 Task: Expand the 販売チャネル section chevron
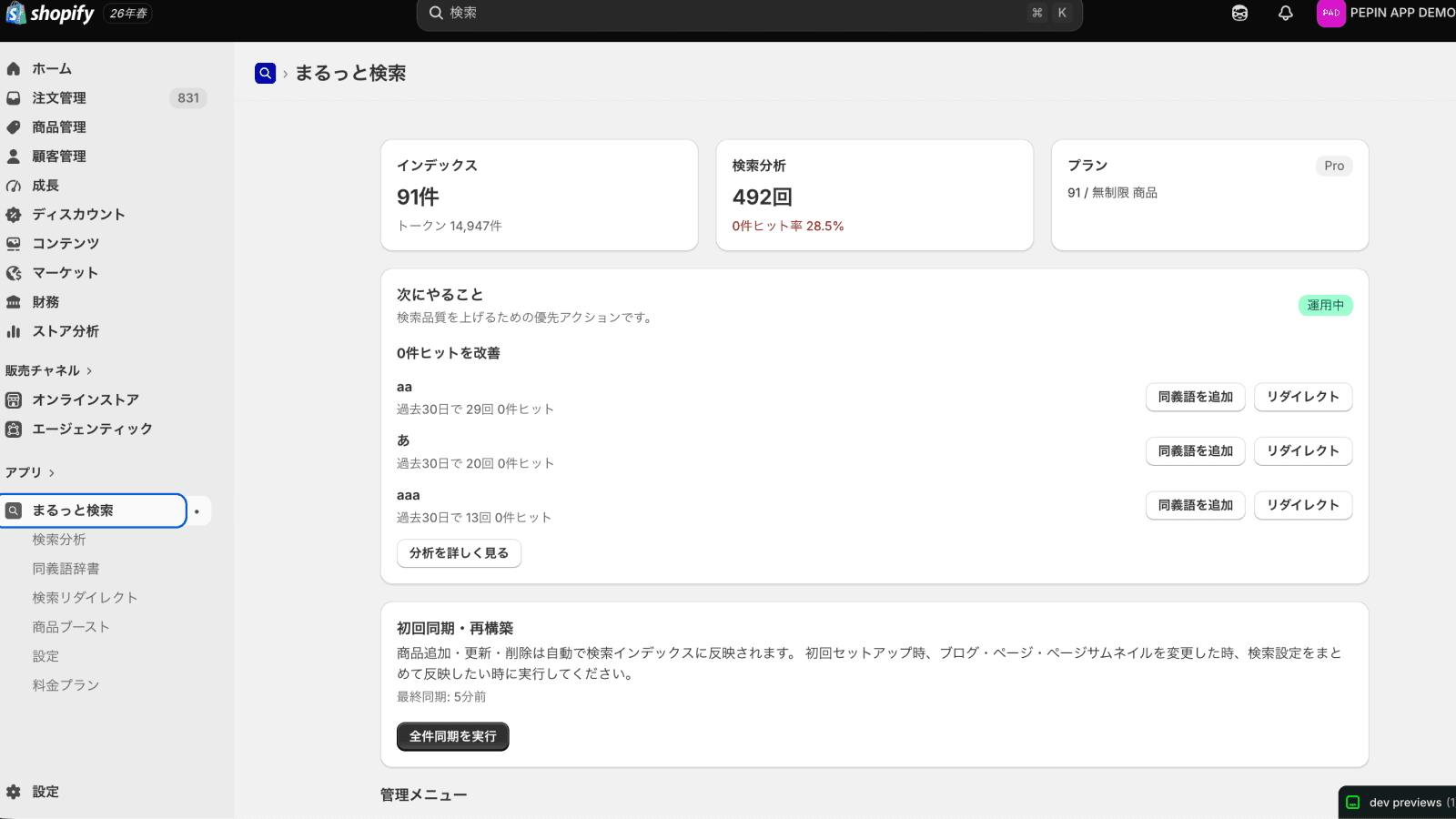click(x=89, y=371)
